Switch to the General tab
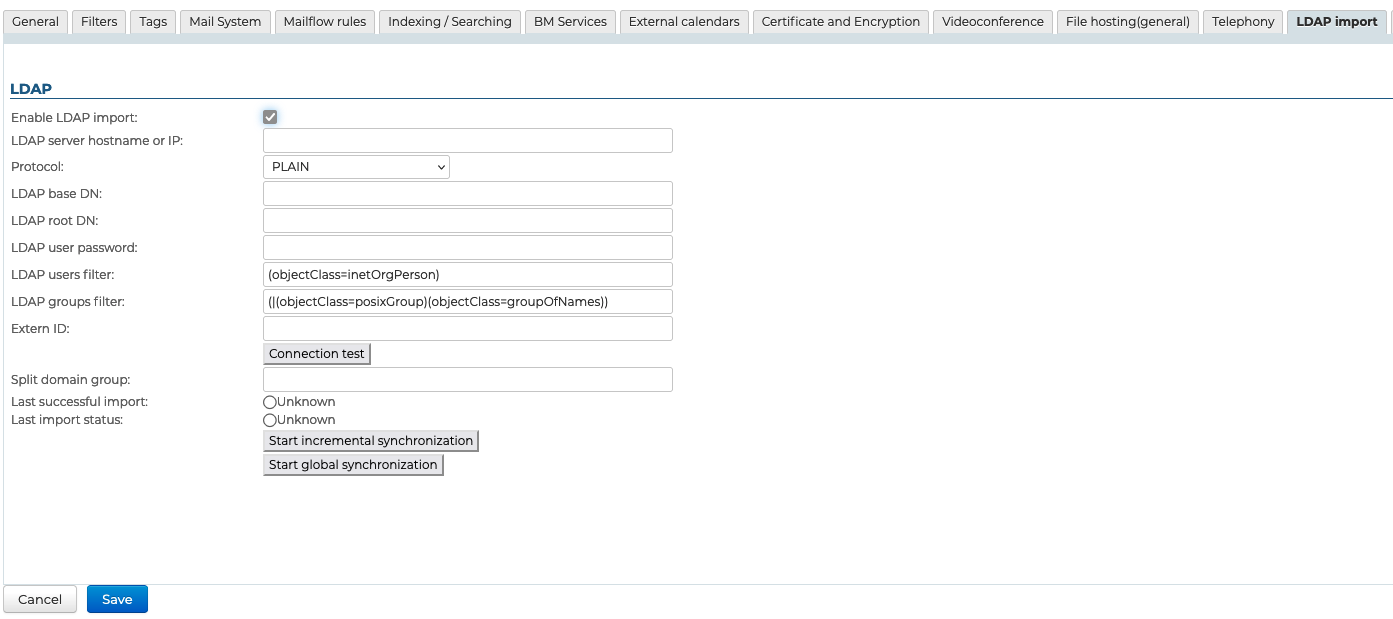 [35, 21]
